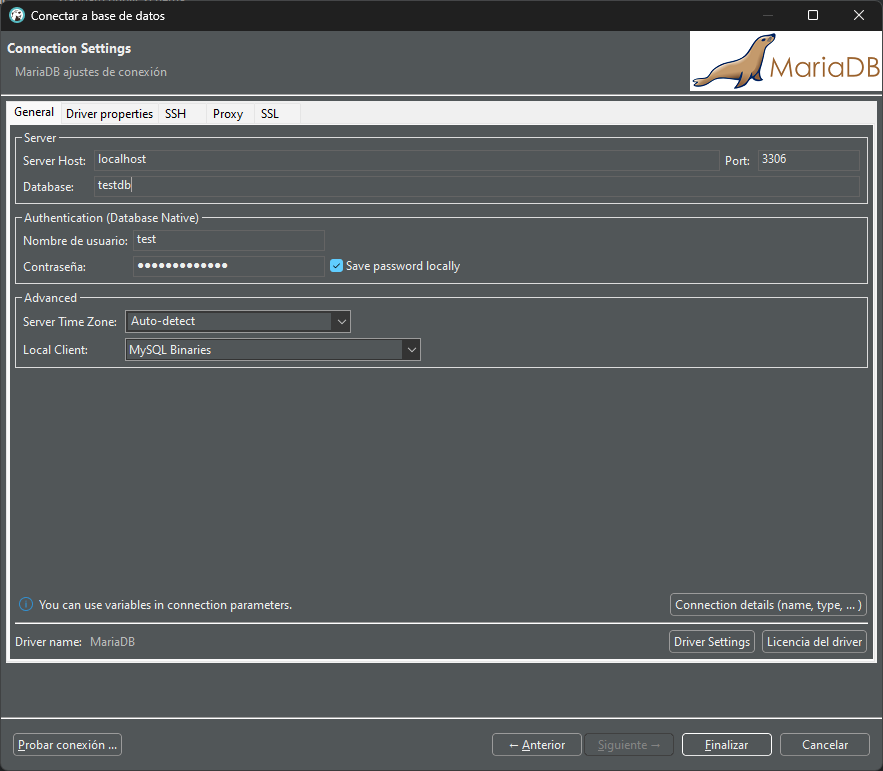Go to the SSL tab

[270, 114]
